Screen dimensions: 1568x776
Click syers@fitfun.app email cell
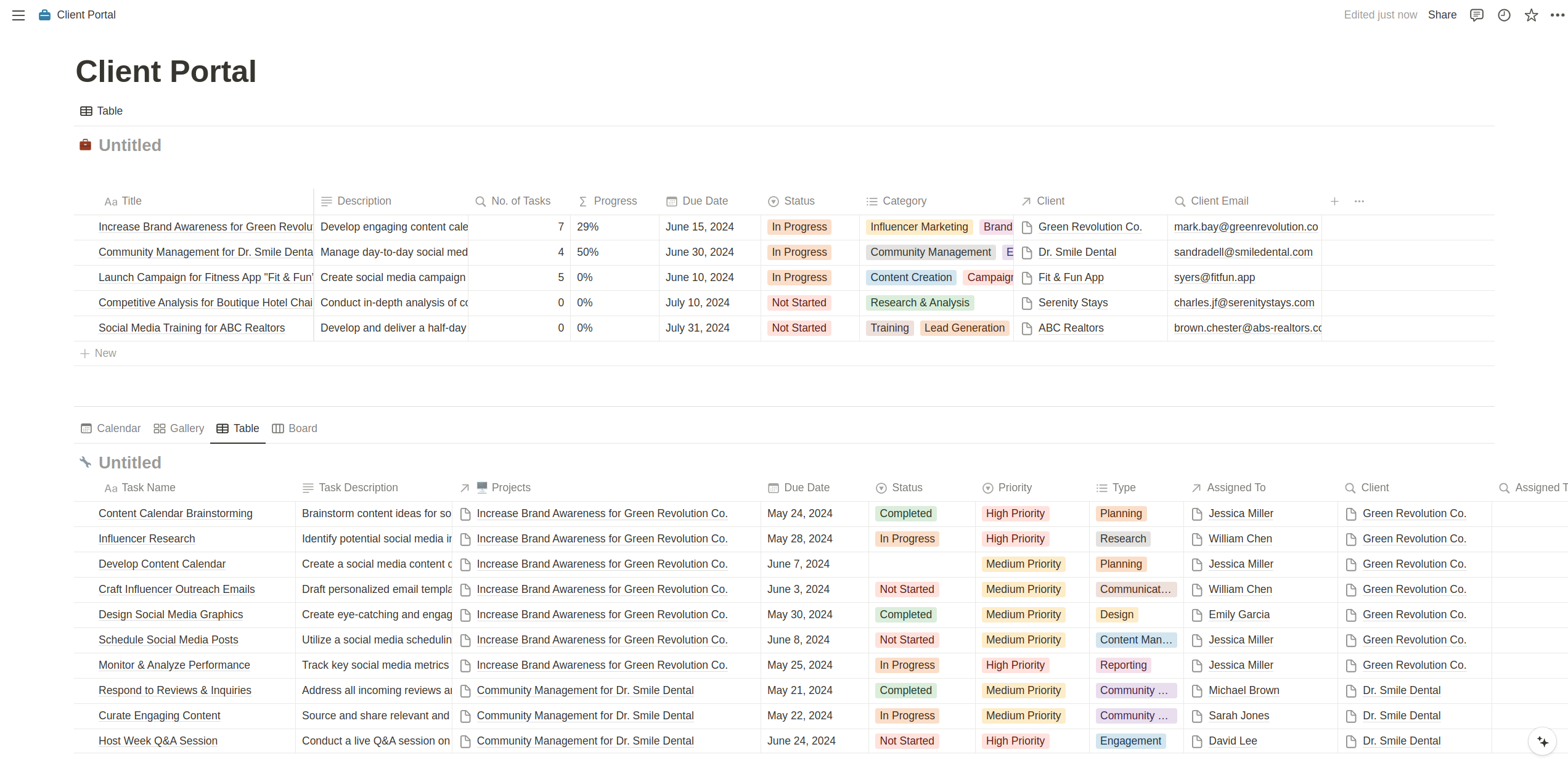coord(1244,277)
